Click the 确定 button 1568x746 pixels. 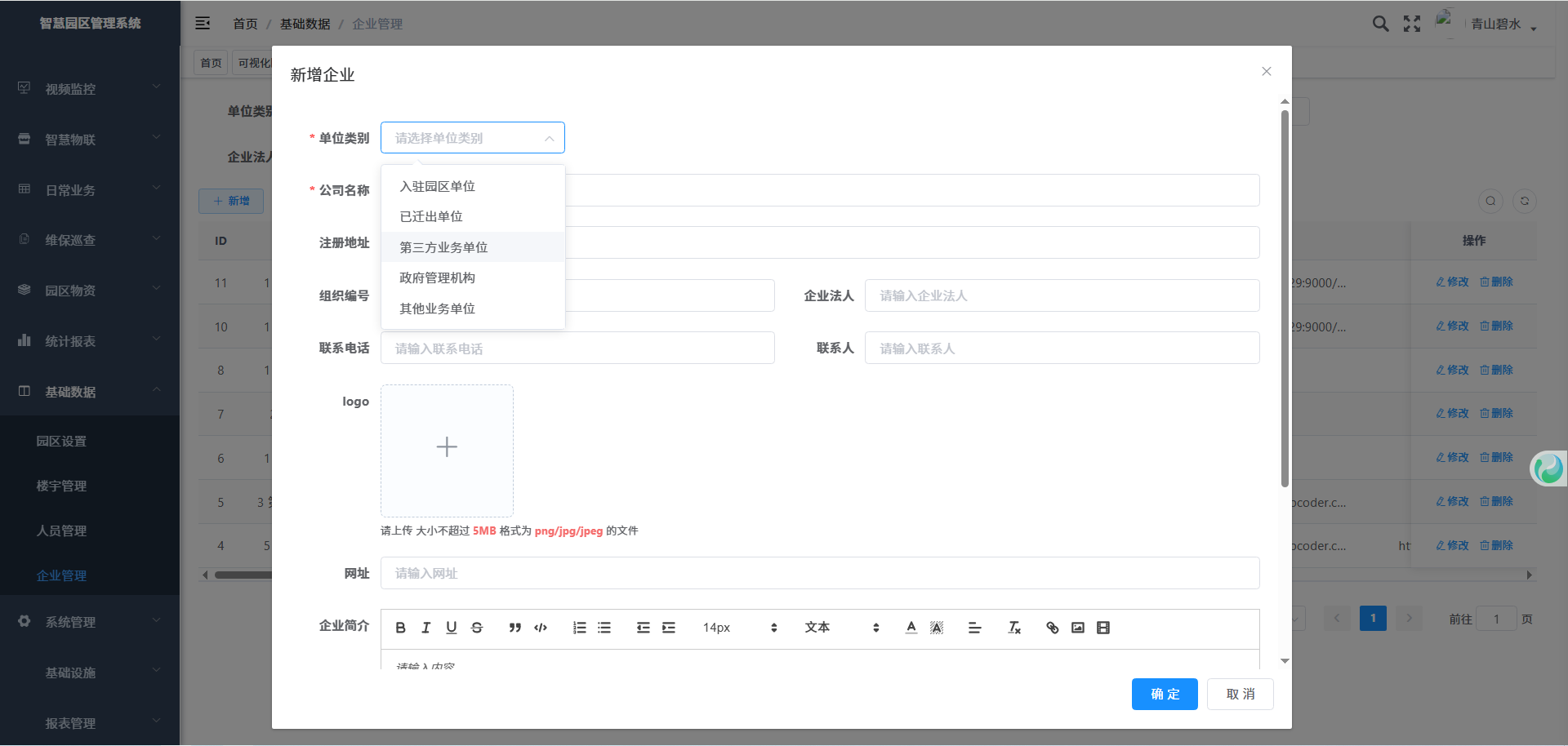pyautogui.click(x=1165, y=694)
